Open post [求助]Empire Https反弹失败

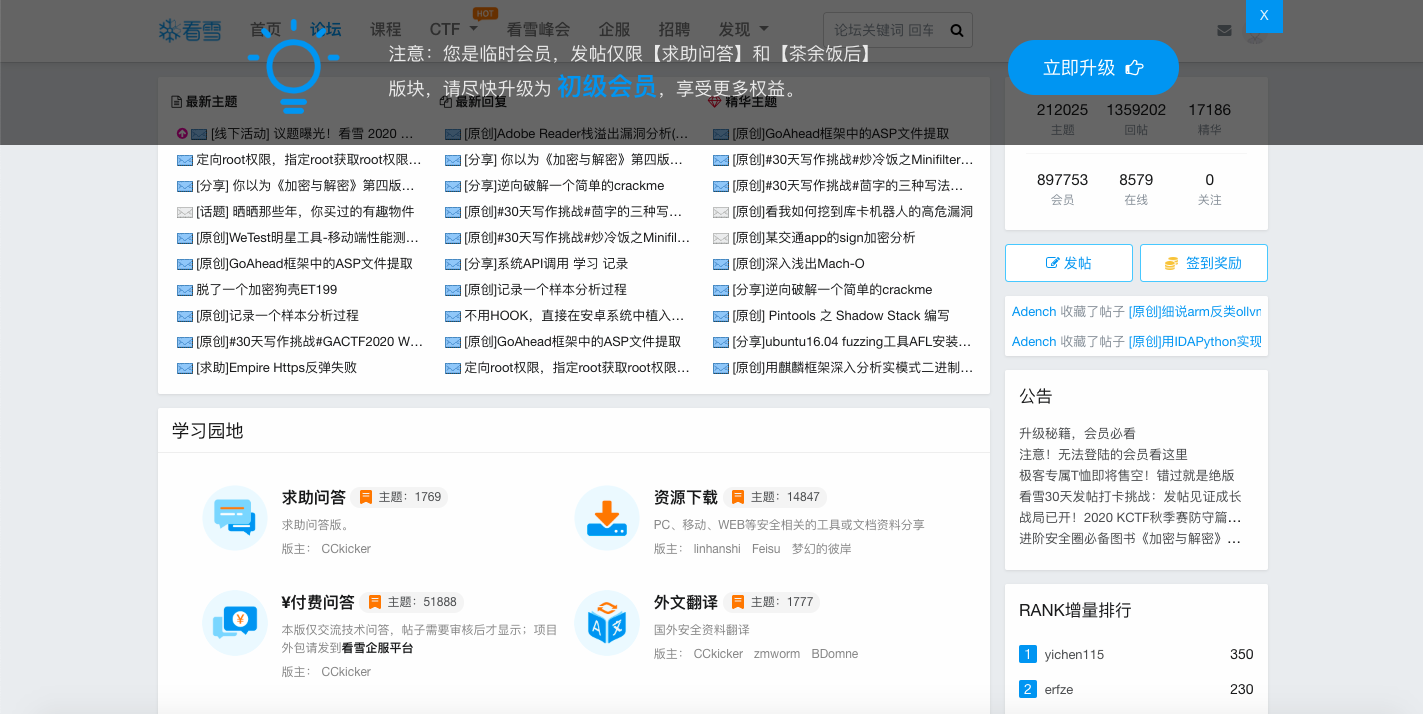point(276,368)
